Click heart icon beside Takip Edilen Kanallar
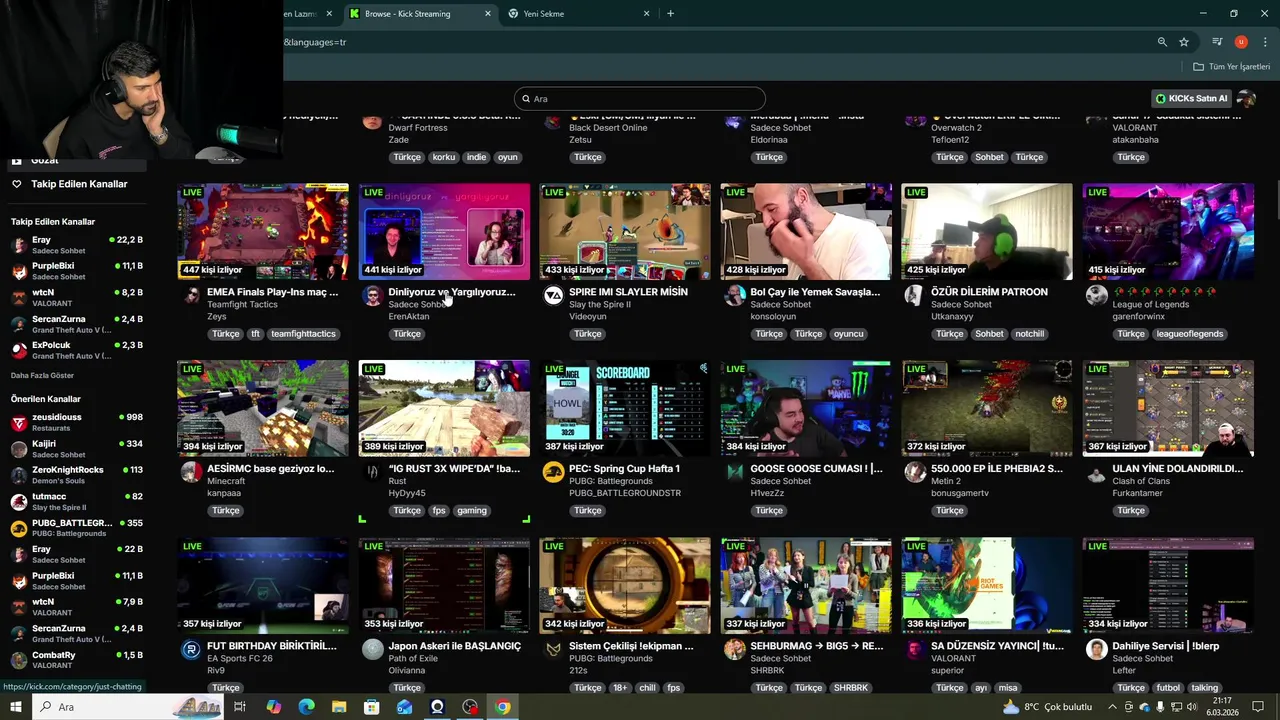The image size is (1280, 720). [16, 184]
